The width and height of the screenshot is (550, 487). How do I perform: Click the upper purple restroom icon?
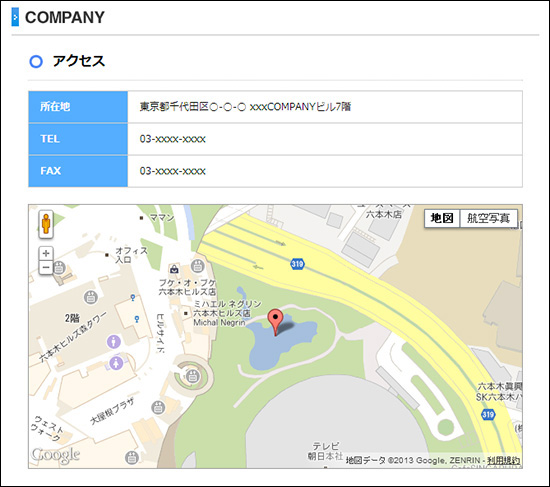pos(114,341)
